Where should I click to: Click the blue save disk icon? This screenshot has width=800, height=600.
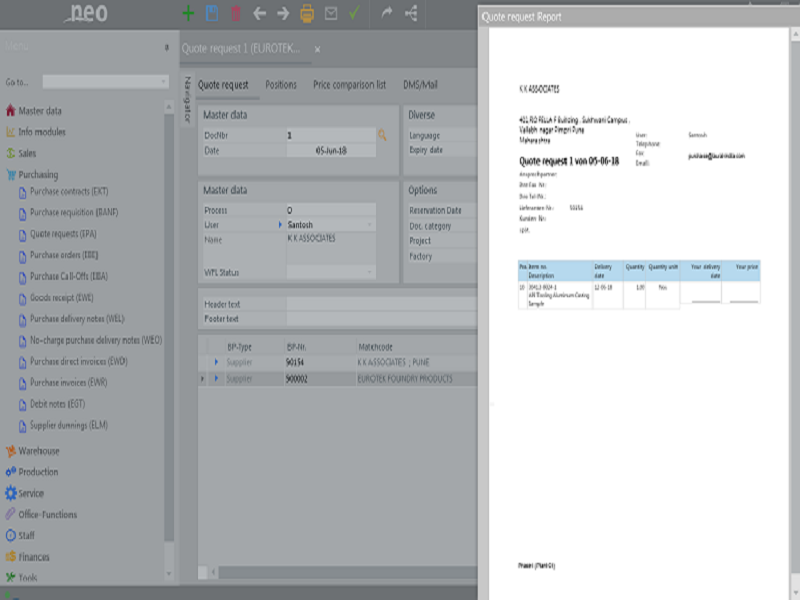[212, 13]
